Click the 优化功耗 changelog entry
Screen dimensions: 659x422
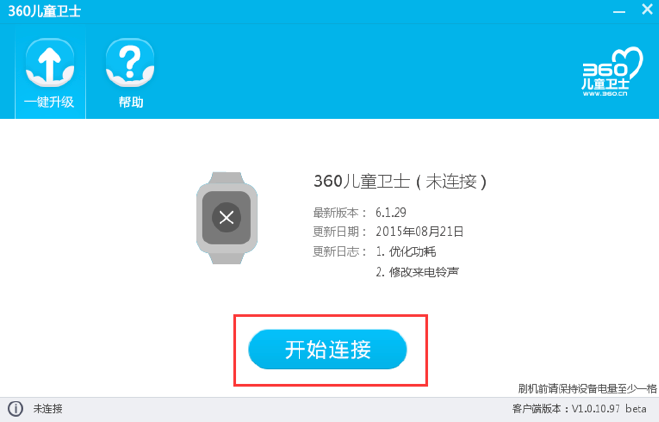(x=406, y=252)
